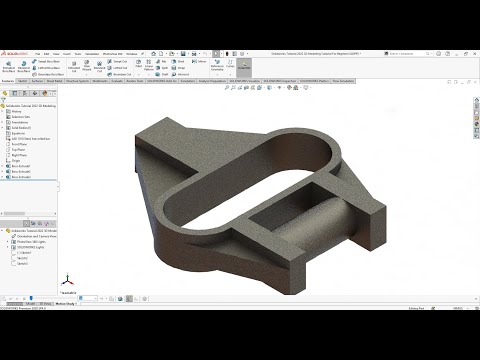Switch to the Sheet Metal ribbon tab
This screenshot has height=360, width=480.
point(55,81)
